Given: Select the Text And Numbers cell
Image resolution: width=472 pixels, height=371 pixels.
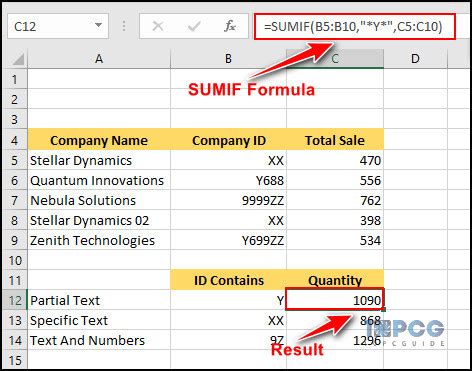Looking at the screenshot, I should [x=99, y=340].
